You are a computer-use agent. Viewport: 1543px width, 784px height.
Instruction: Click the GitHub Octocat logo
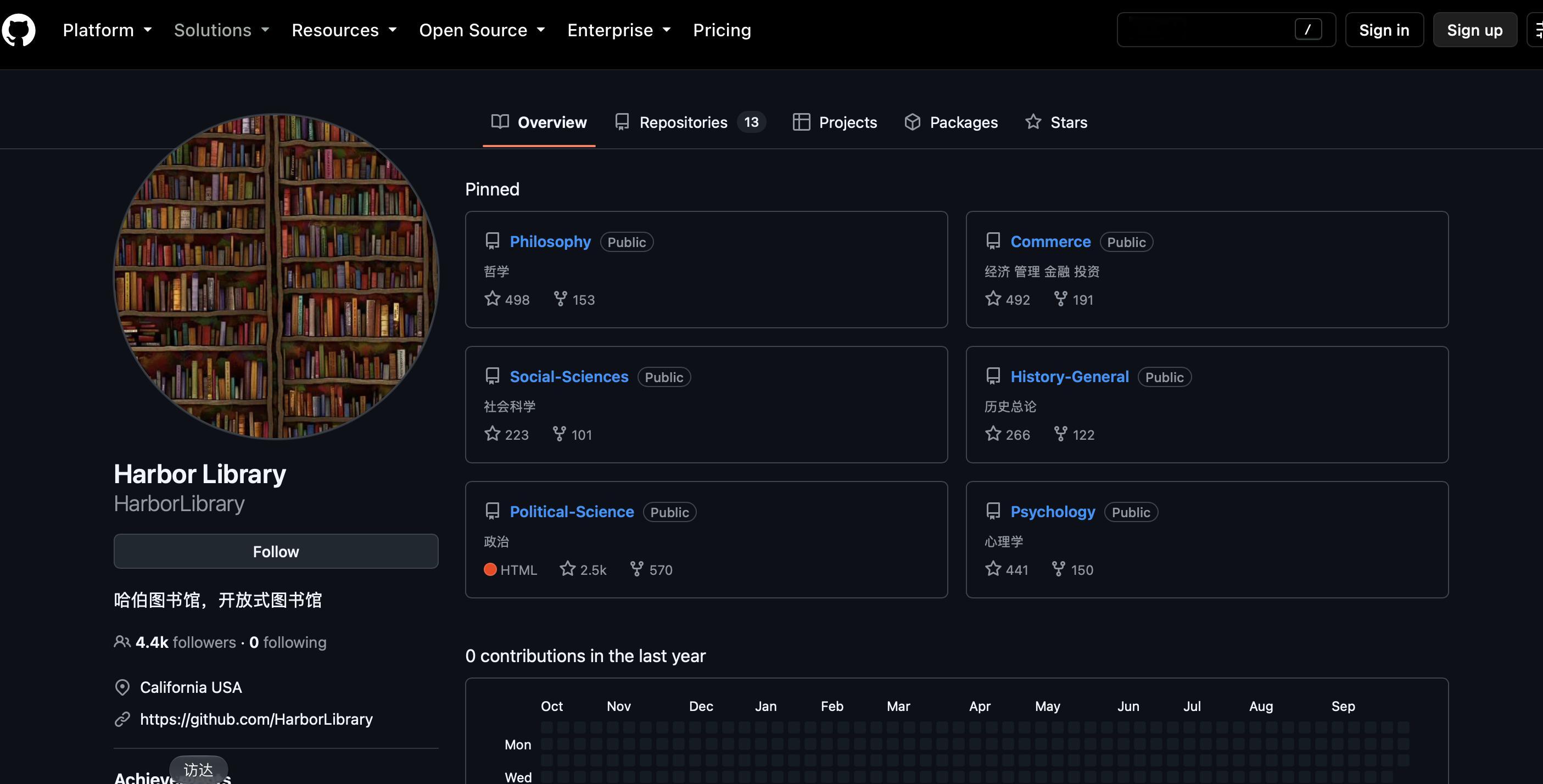tap(19, 30)
